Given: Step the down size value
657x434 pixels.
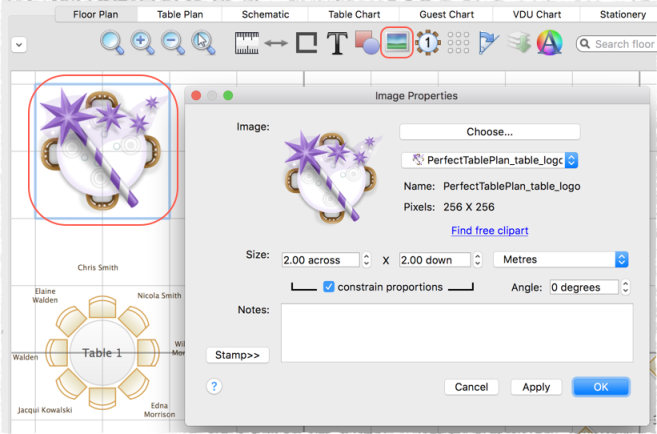Looking at the screenshot, I should click(477, 260).
